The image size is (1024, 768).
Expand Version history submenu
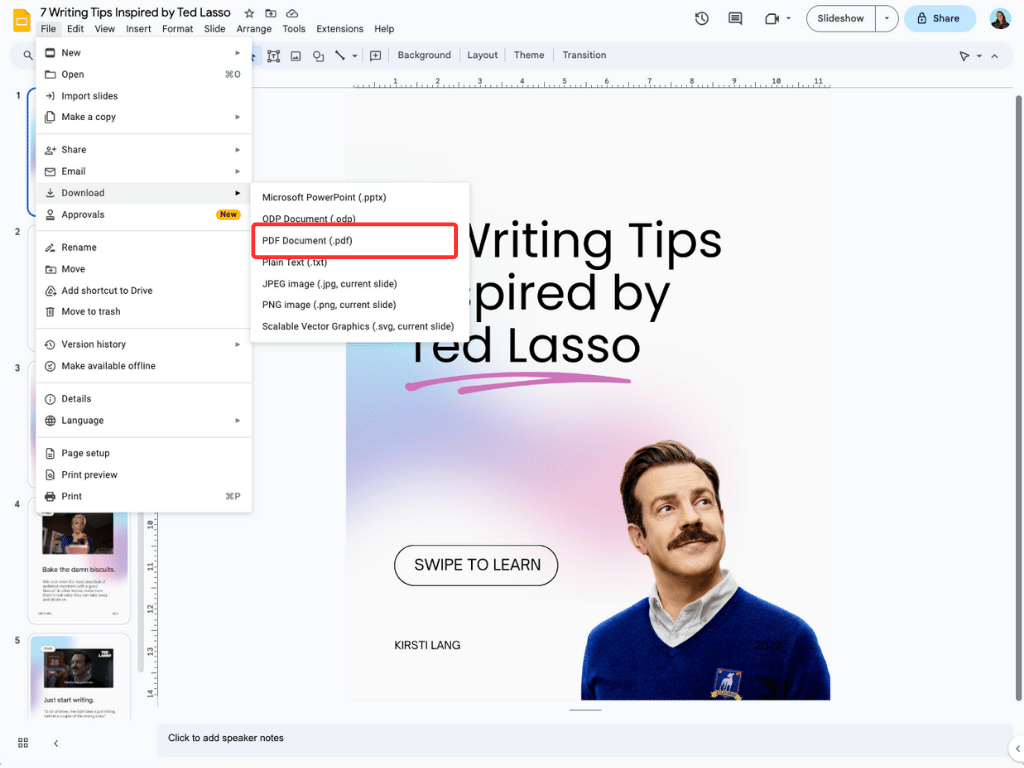pos(144,344)
